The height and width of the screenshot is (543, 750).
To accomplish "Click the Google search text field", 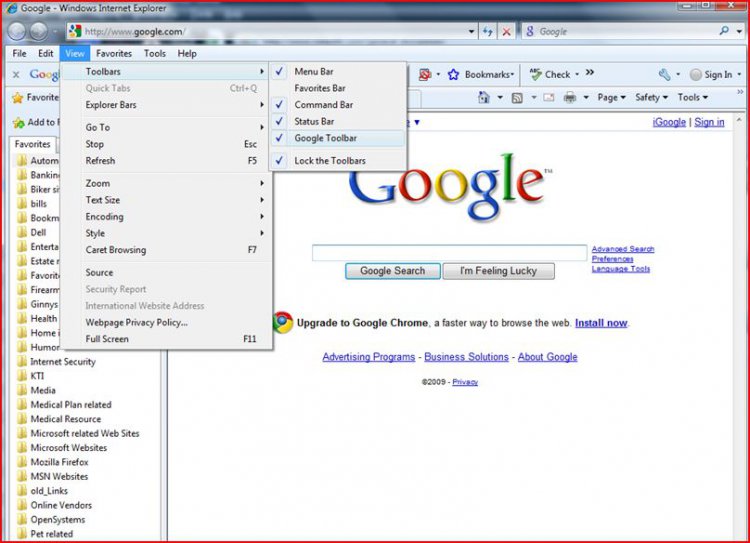I will [450, 253].
